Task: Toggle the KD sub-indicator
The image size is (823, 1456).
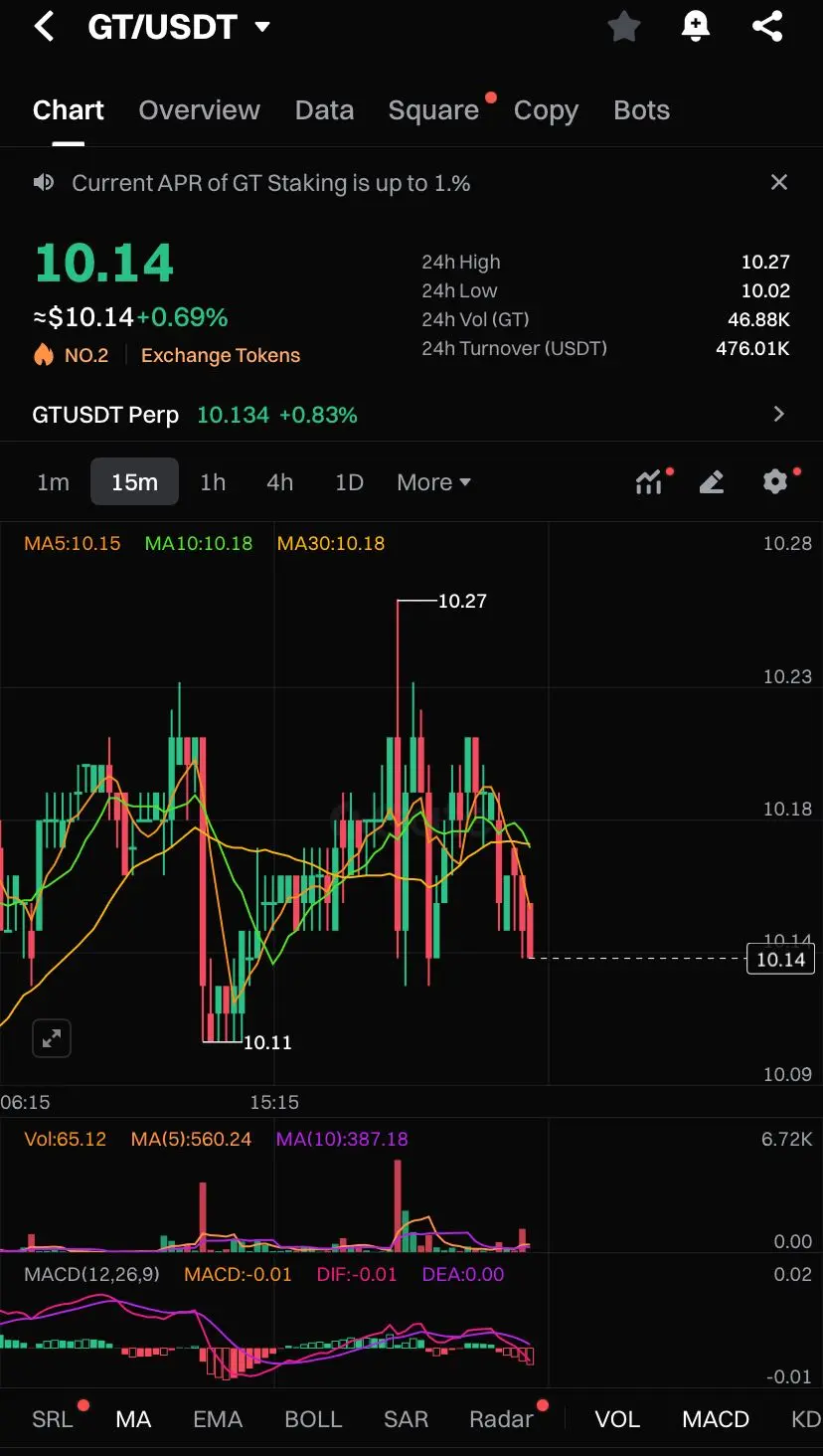Action: point(806,1419)
